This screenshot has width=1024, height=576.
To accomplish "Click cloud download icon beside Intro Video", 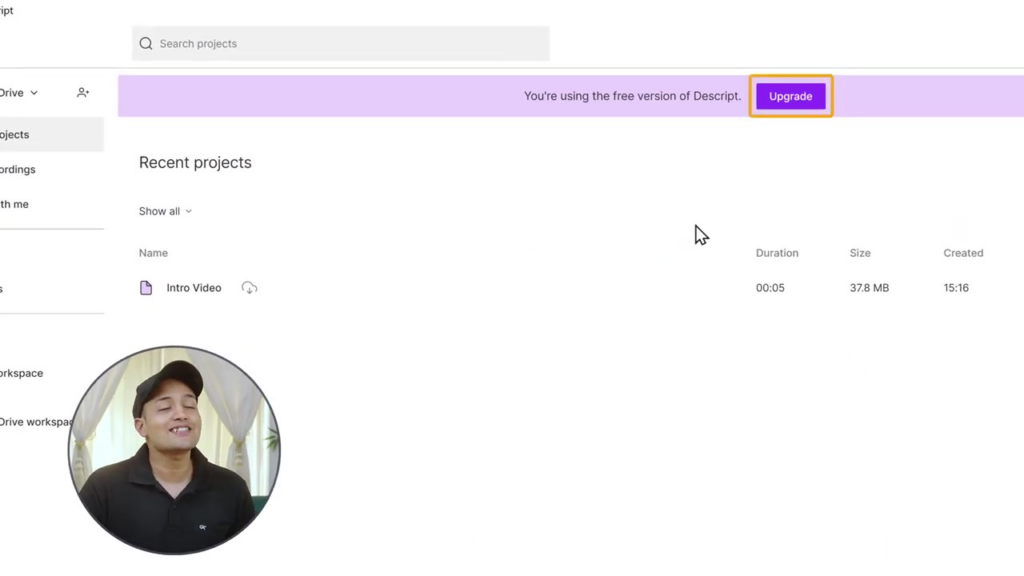I will (x=249, y=288).
